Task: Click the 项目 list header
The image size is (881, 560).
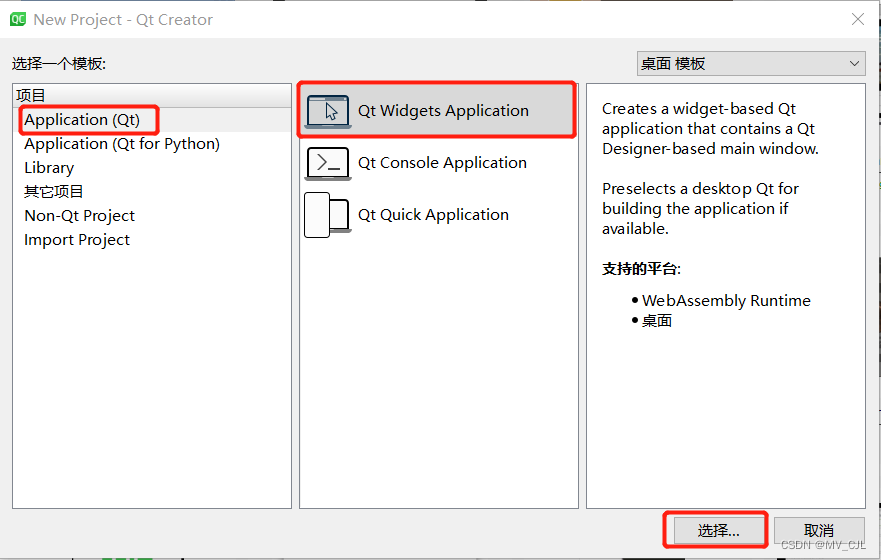Action: point(152,95)
